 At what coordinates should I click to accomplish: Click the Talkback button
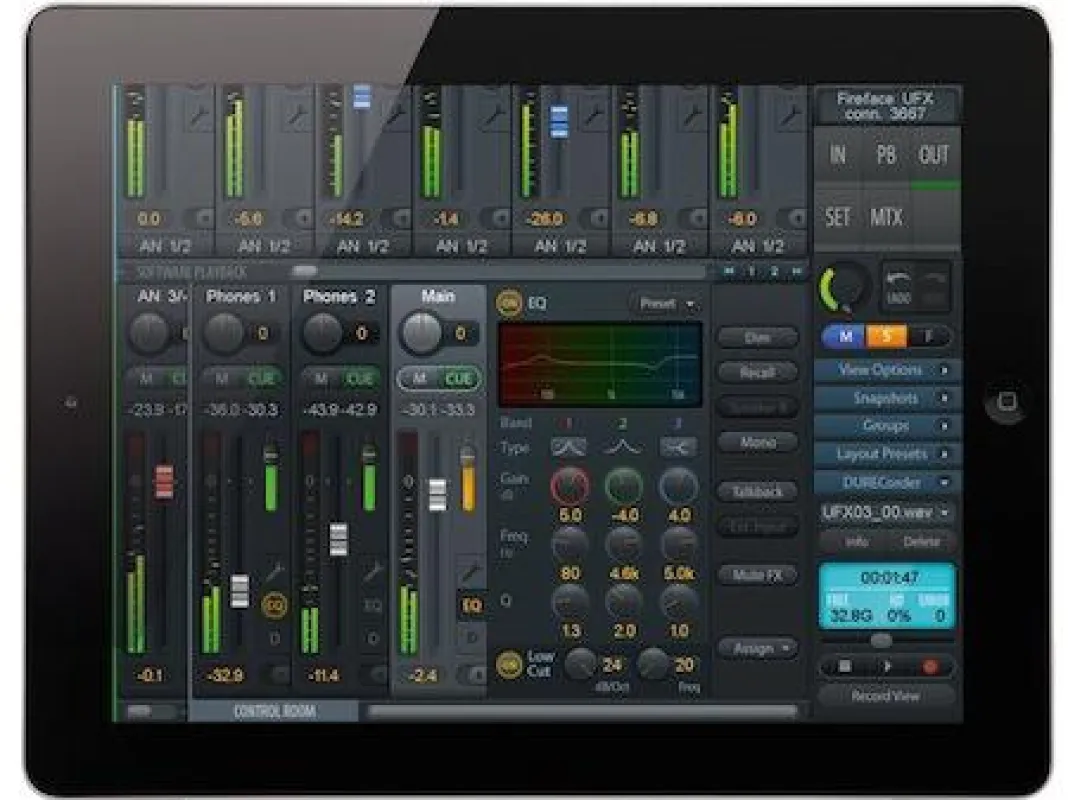pyautogui.click(x=757, y=492)
